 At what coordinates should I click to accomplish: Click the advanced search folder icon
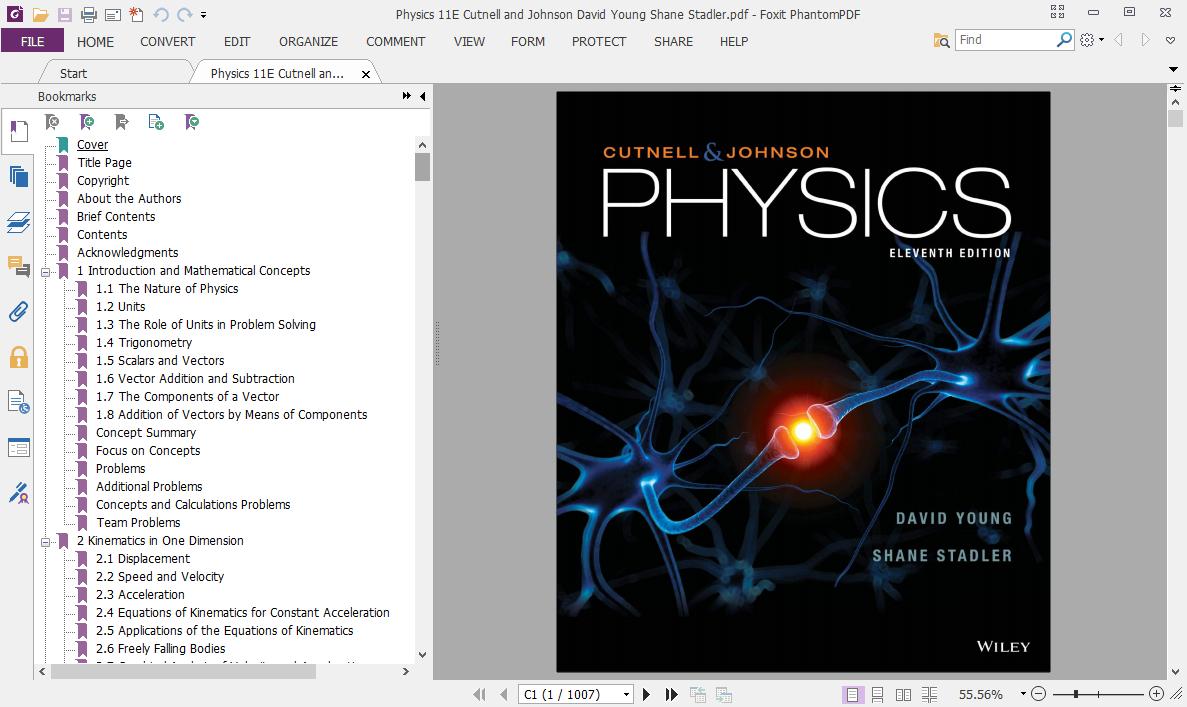point(941,40)
